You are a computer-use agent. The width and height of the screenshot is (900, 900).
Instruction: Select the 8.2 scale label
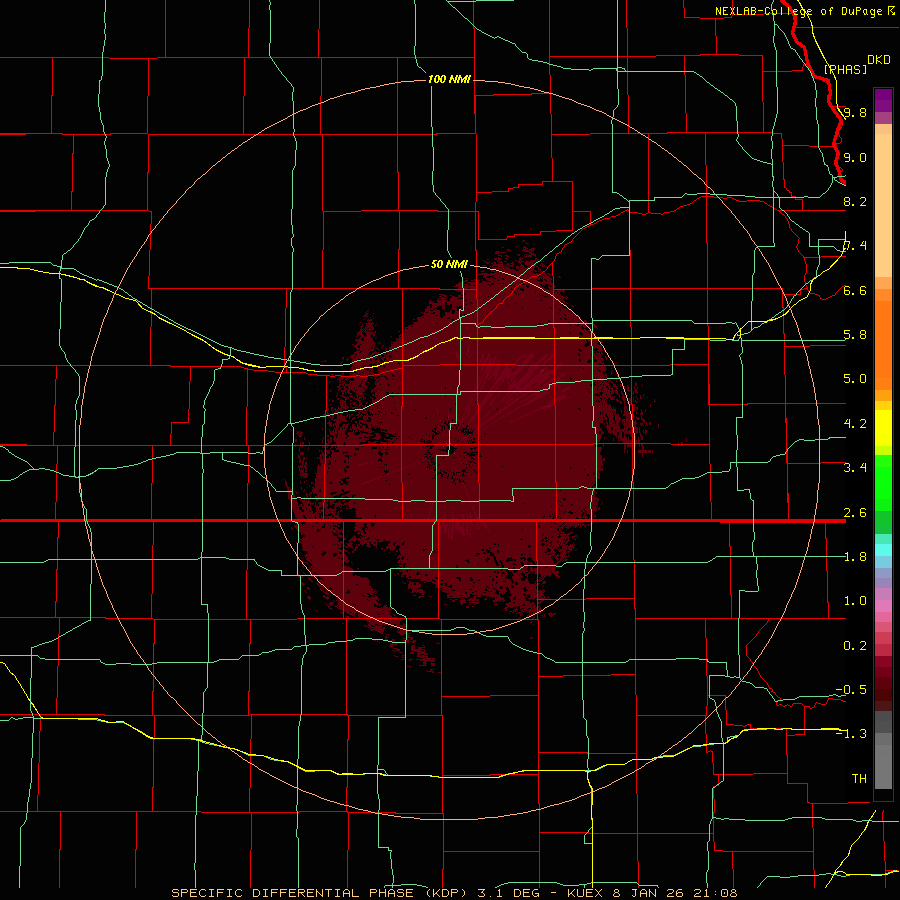click(855, 201)
